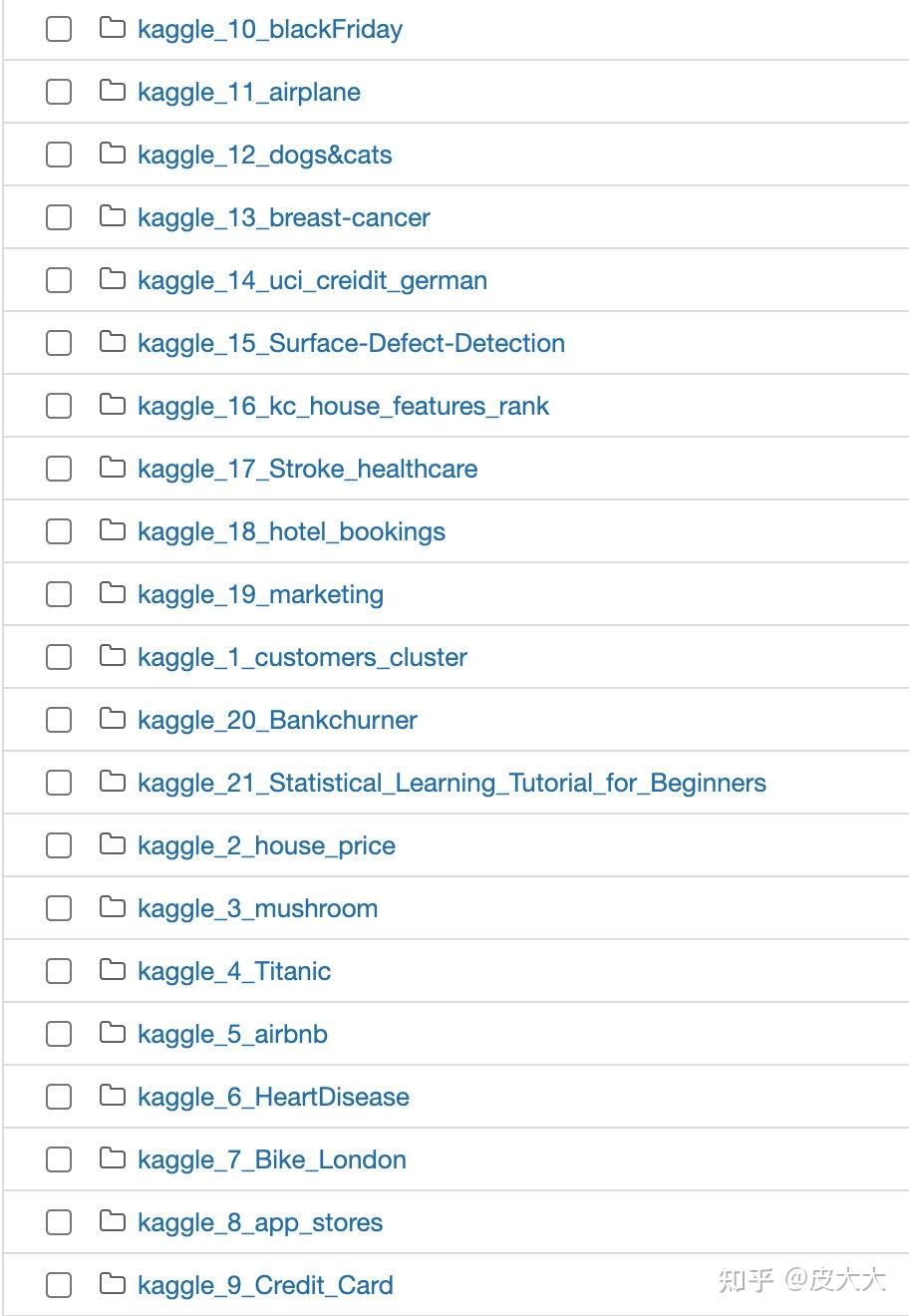The width and height of the screenshot is (909, 1316).
Task: Open kaggle_17_Stroke_healthcare folder
Action: pyautogui.click(x=308, y=469)
